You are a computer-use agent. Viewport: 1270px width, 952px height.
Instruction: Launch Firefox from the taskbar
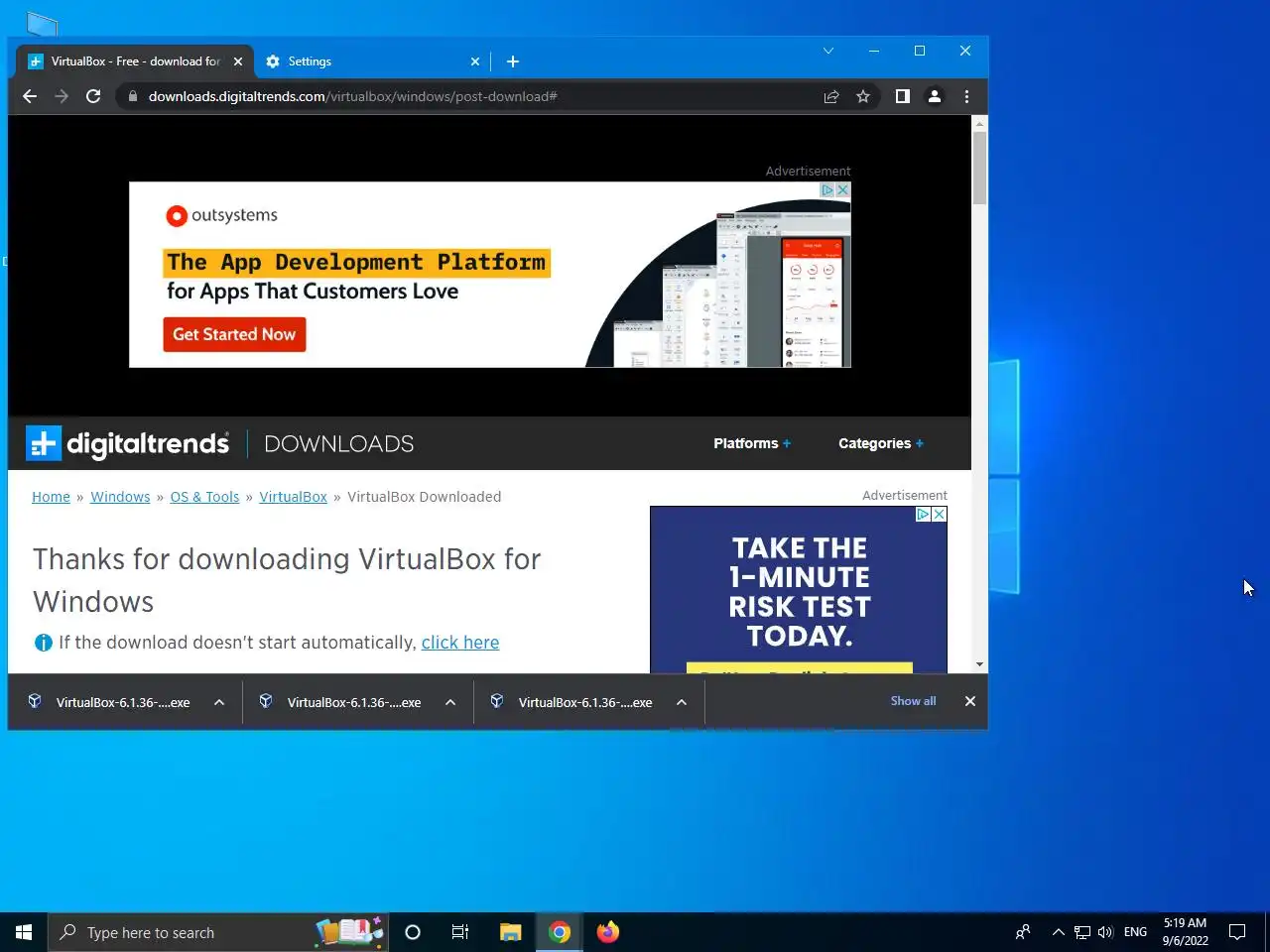608,932
